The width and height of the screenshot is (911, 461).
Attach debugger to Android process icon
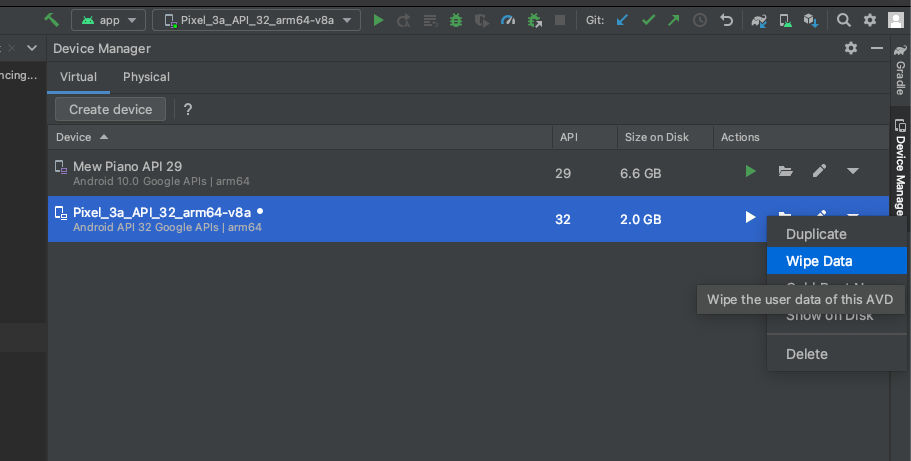pyautogui.click(x=535, y=21)
